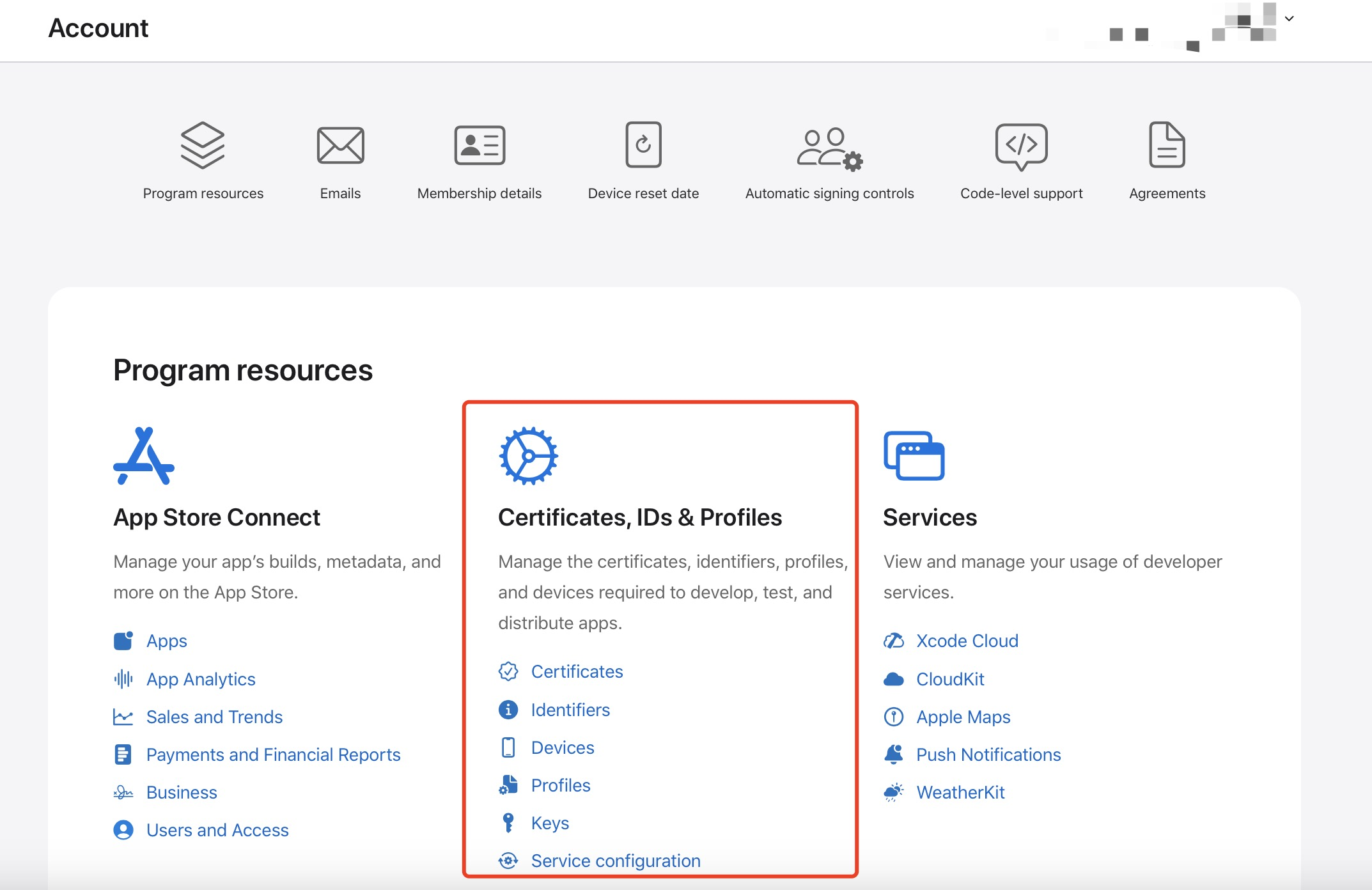Image resolution: width=1372 pixels, height=890 pixels.
Task: Select the Device reset date label
Action: 643,193
